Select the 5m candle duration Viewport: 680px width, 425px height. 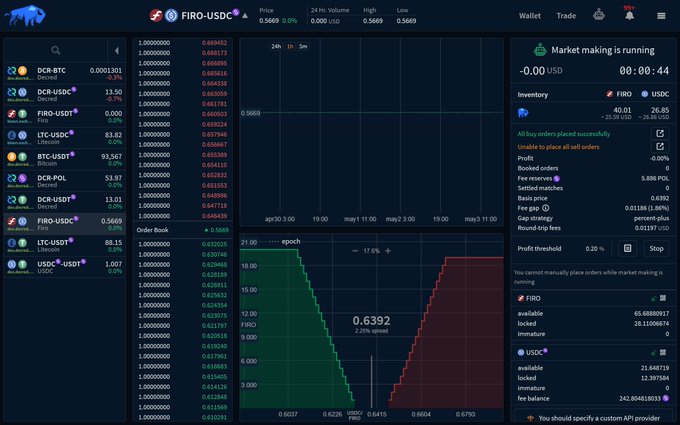tap(303, 46)
